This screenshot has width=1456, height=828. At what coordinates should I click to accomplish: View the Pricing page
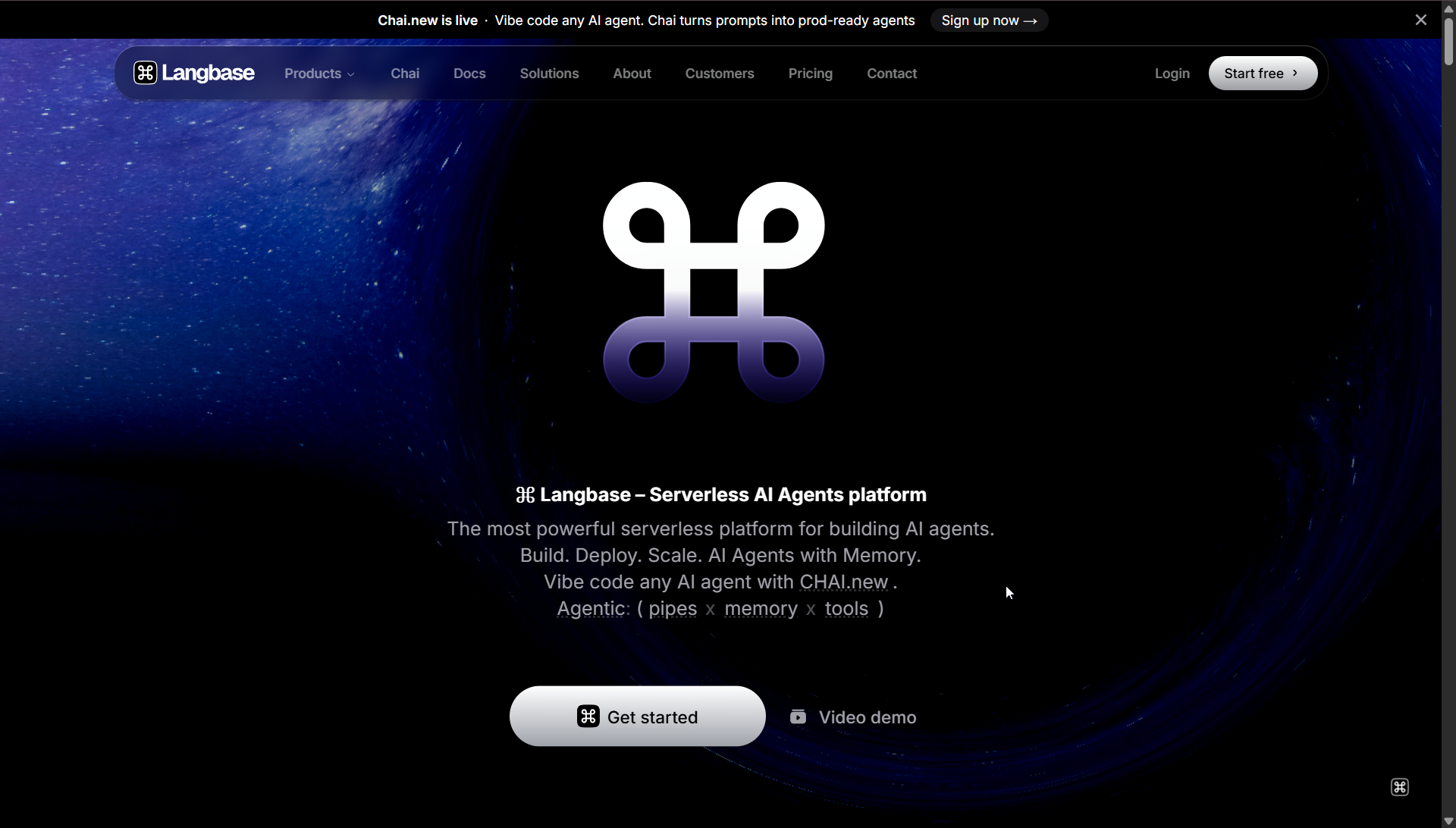tap(810, 74)
